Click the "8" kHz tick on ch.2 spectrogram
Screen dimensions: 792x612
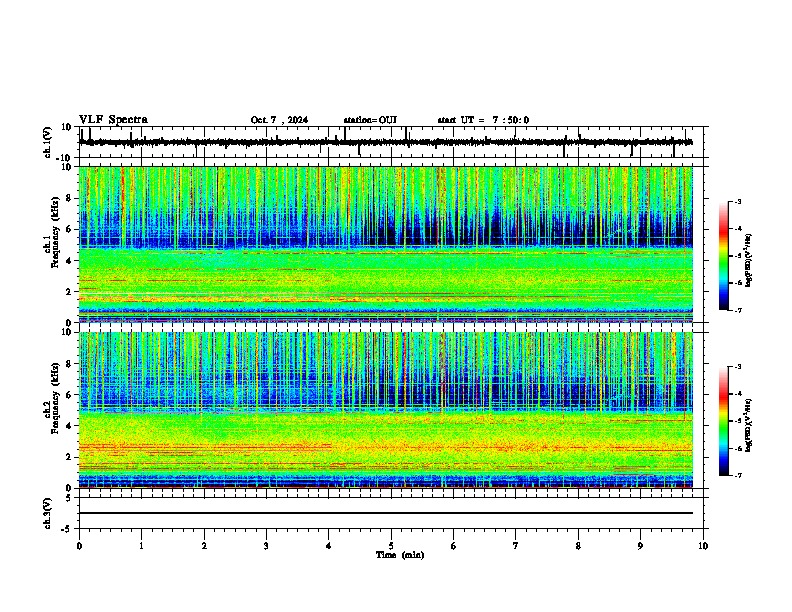coord(69,364)
